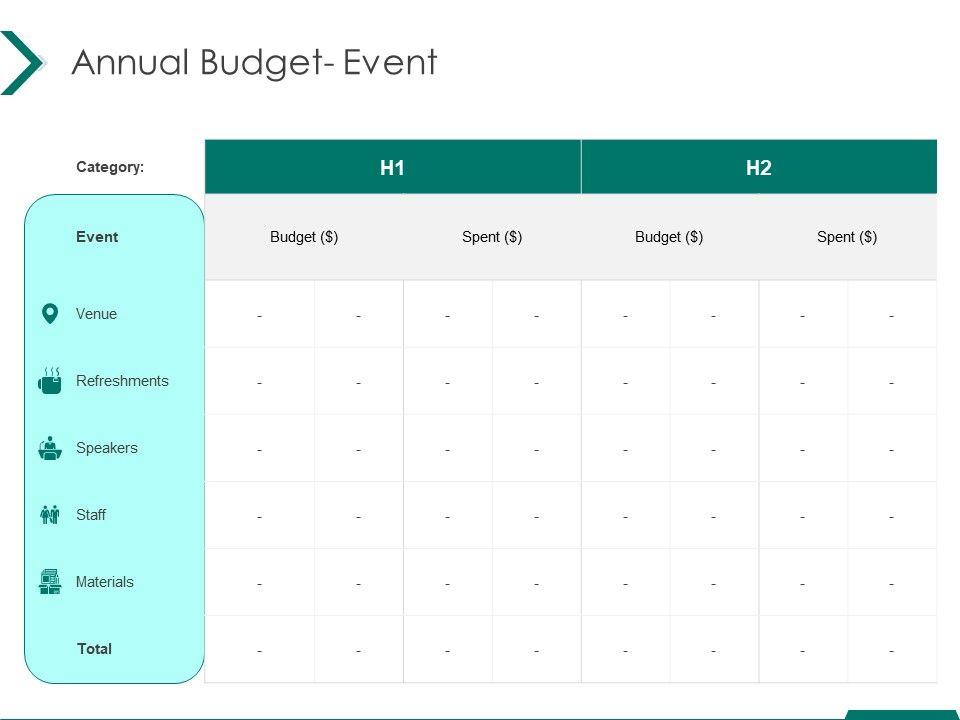Select the Materials text label
The height and width of the screenshot is (720, 960).
pos(104,582)
